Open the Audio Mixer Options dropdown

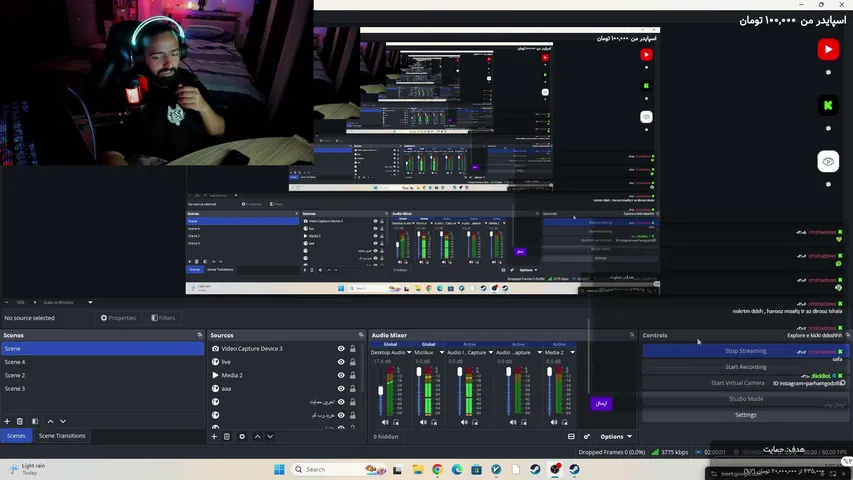616,436
